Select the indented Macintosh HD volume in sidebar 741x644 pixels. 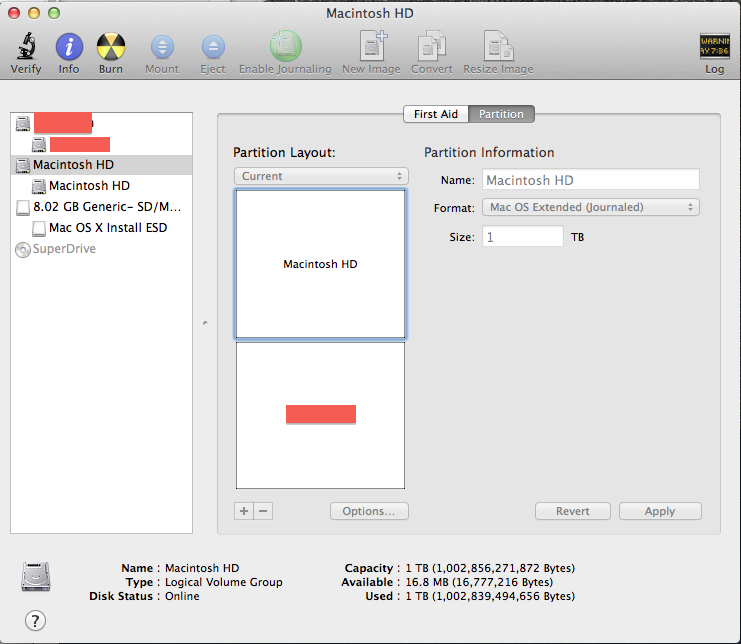[x=101, y=186]
